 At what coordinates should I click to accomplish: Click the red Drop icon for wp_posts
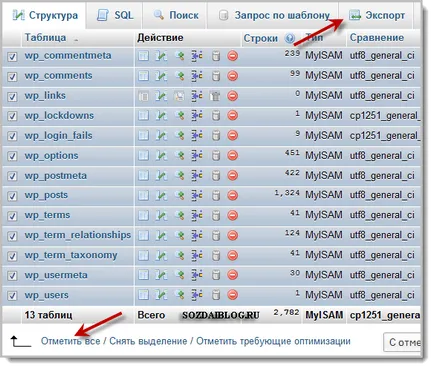click(233, 195)
